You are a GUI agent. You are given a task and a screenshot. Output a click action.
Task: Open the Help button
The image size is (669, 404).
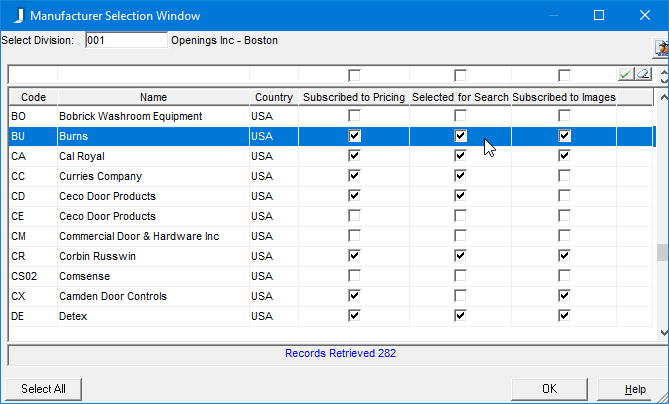(634, 389)
